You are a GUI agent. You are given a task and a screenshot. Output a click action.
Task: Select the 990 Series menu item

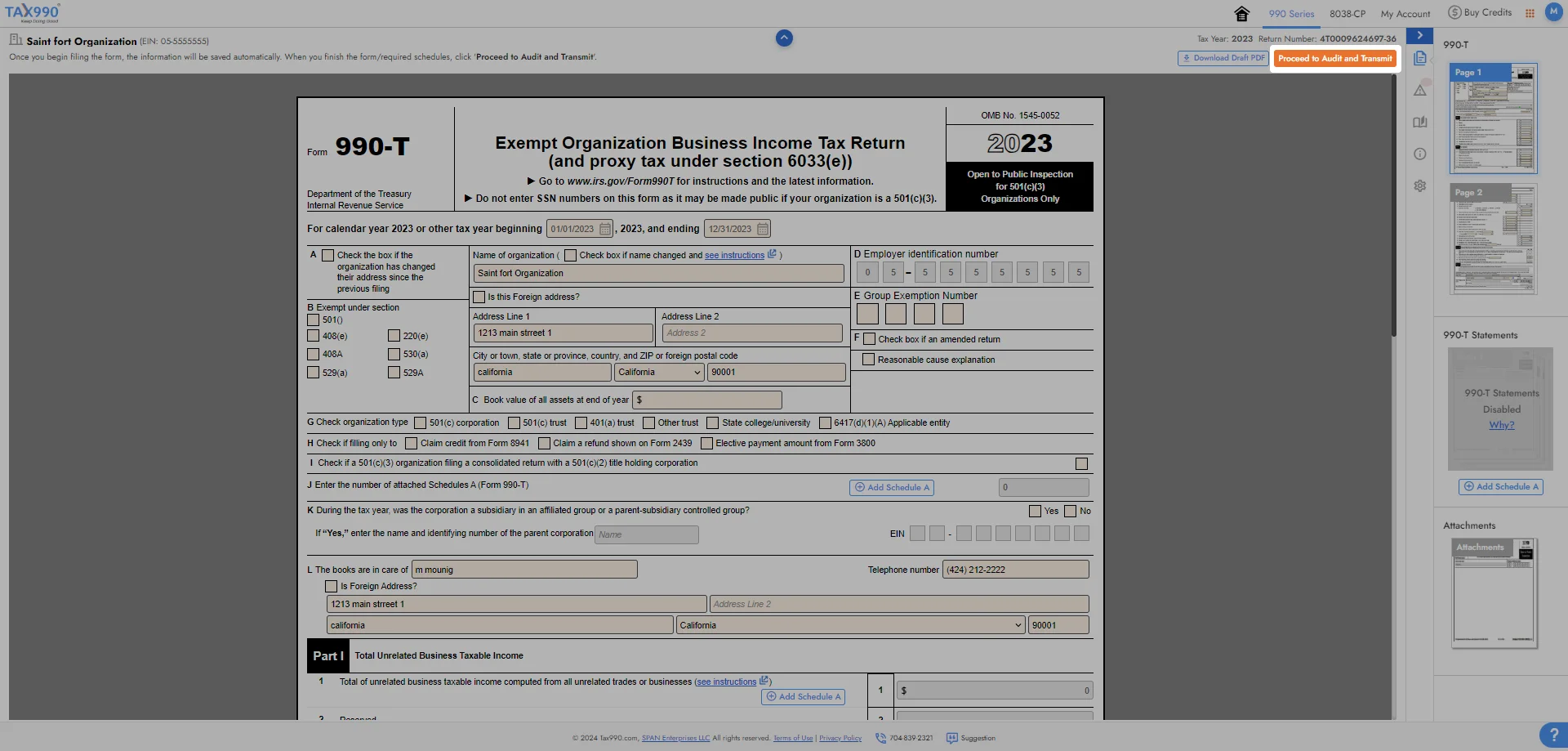click(x=1290, y=13)
